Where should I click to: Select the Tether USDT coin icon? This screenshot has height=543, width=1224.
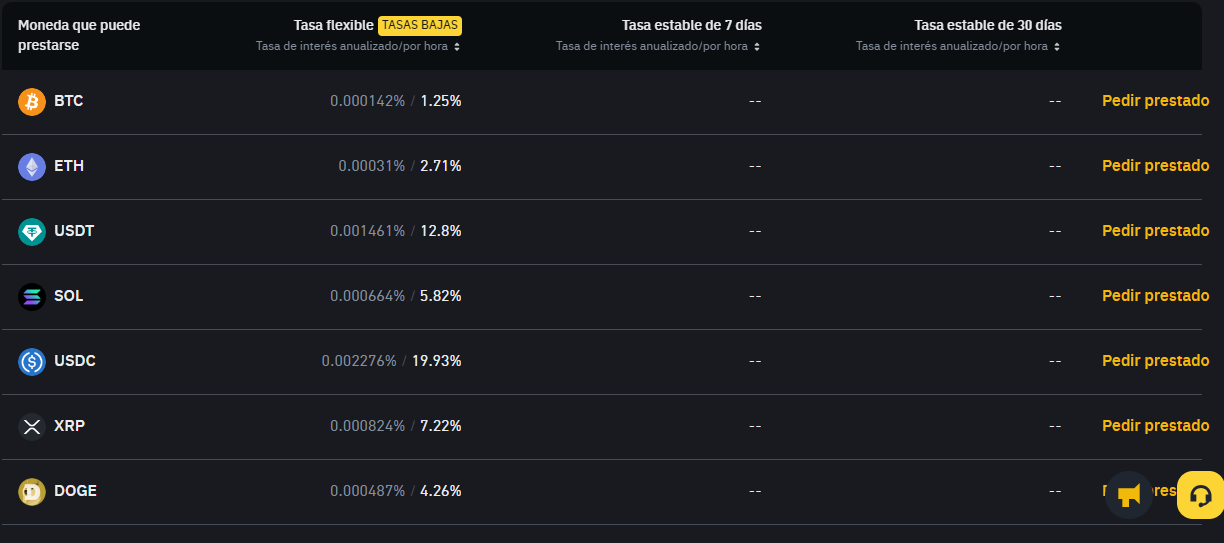pos(32,231)
